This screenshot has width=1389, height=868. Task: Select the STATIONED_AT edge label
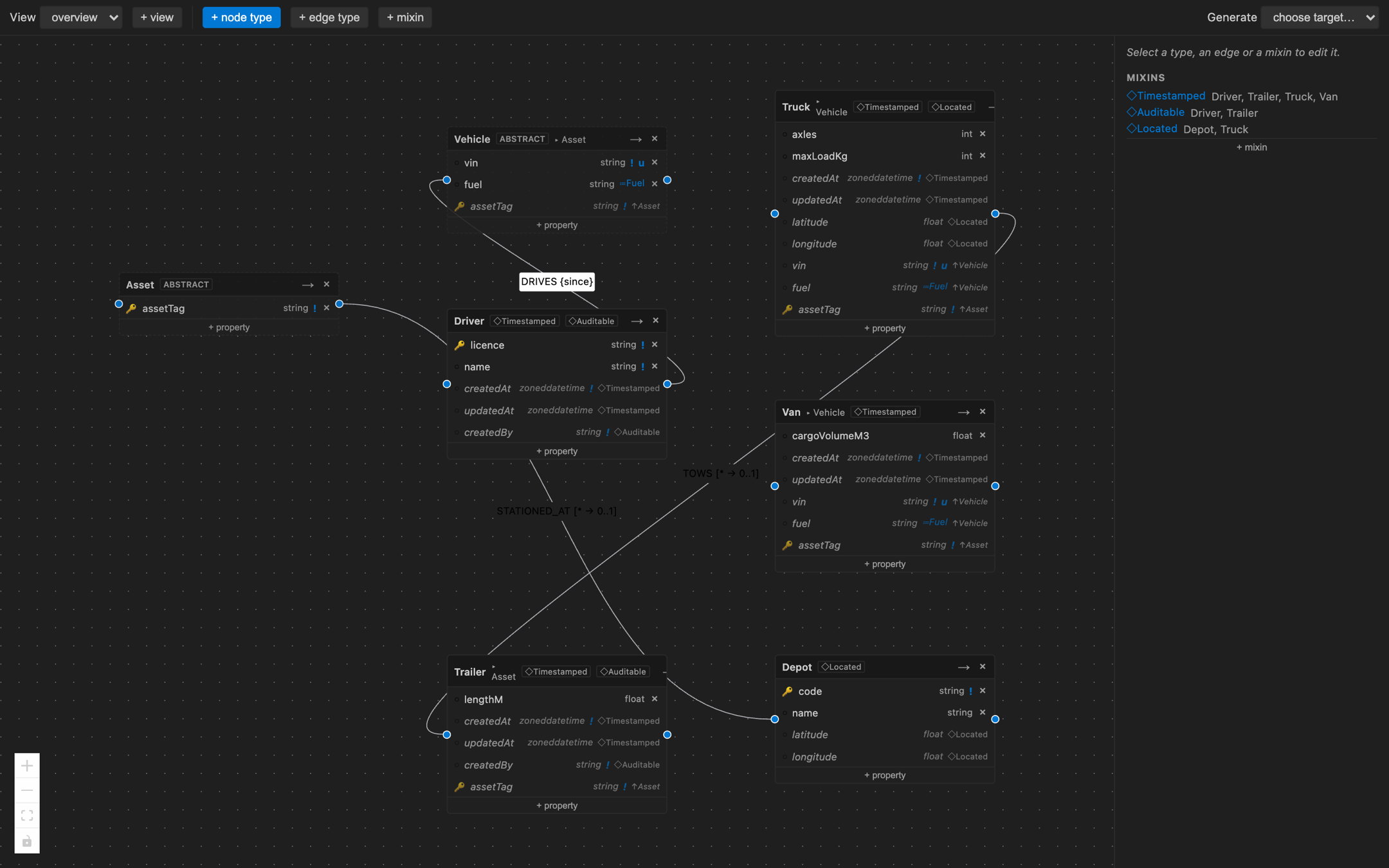coord(557,511)
